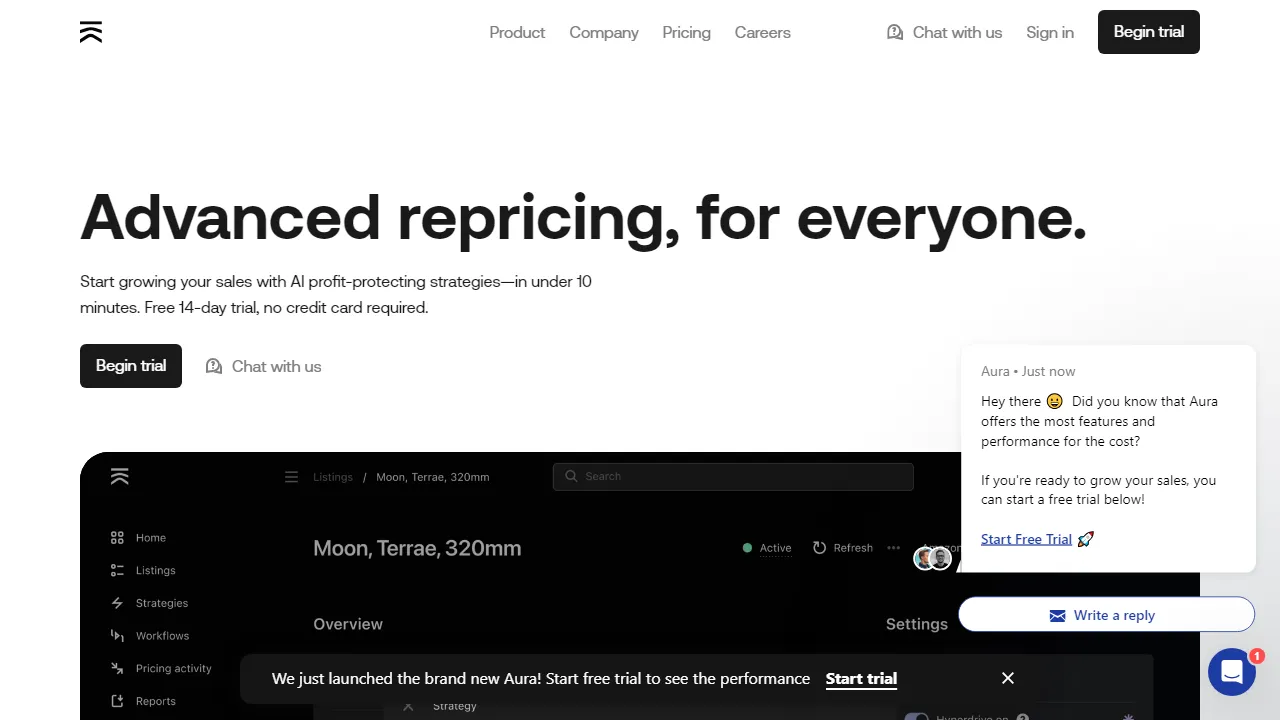Select Strategies in the preview sidebar

(162, 603)
